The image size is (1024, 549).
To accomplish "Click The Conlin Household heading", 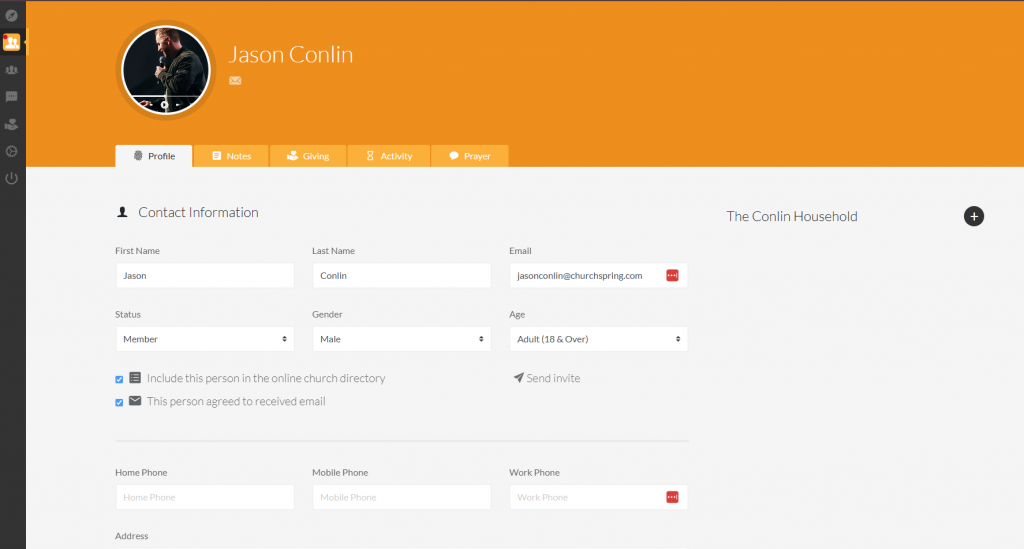I will point(792,217).
